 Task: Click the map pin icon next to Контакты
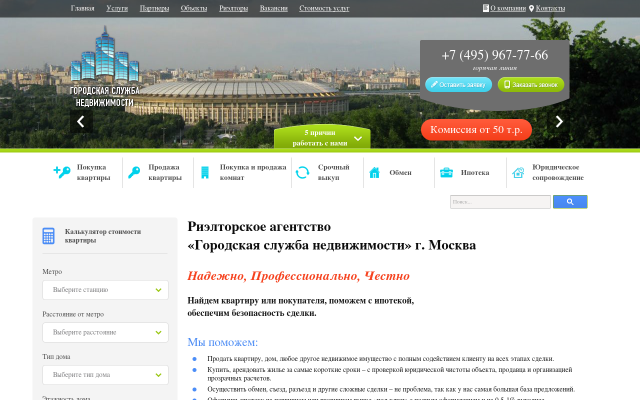click(x=531, y=9)
